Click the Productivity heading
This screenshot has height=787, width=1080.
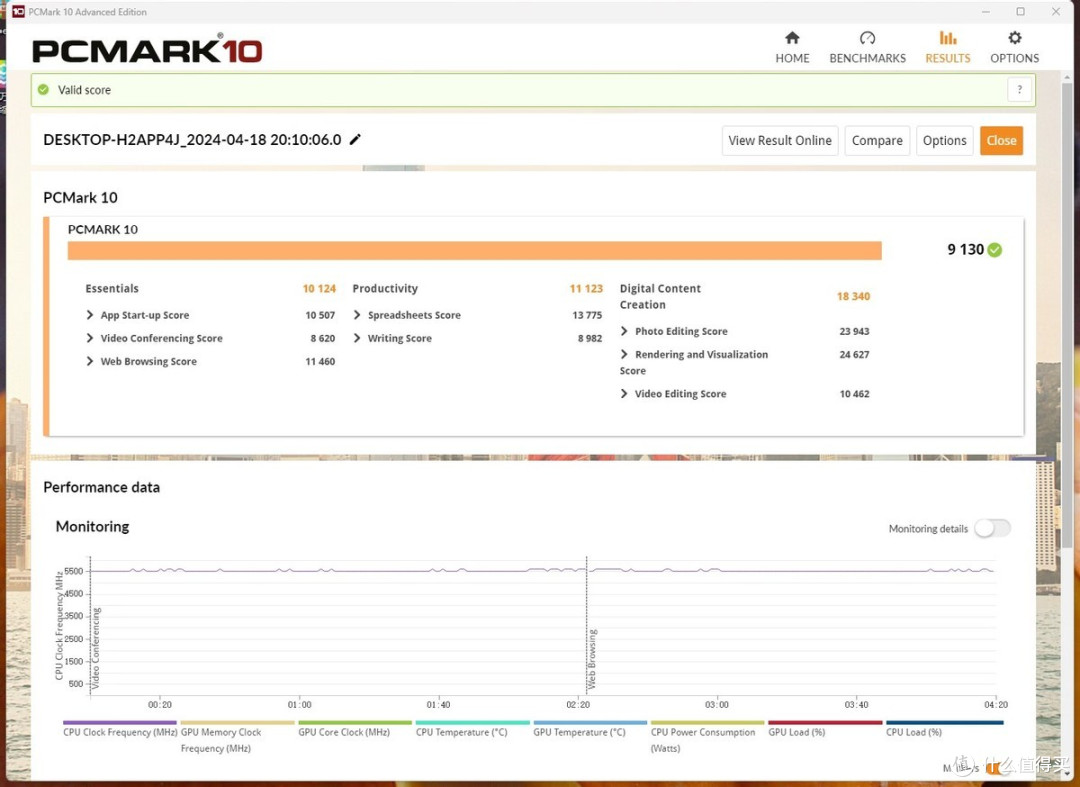385,288
